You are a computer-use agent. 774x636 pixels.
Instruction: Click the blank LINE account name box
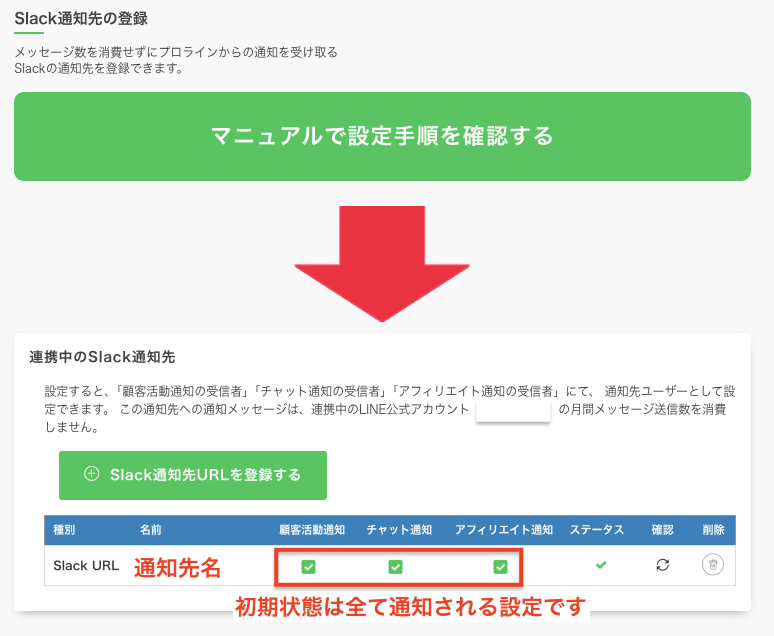pos(513,410)
